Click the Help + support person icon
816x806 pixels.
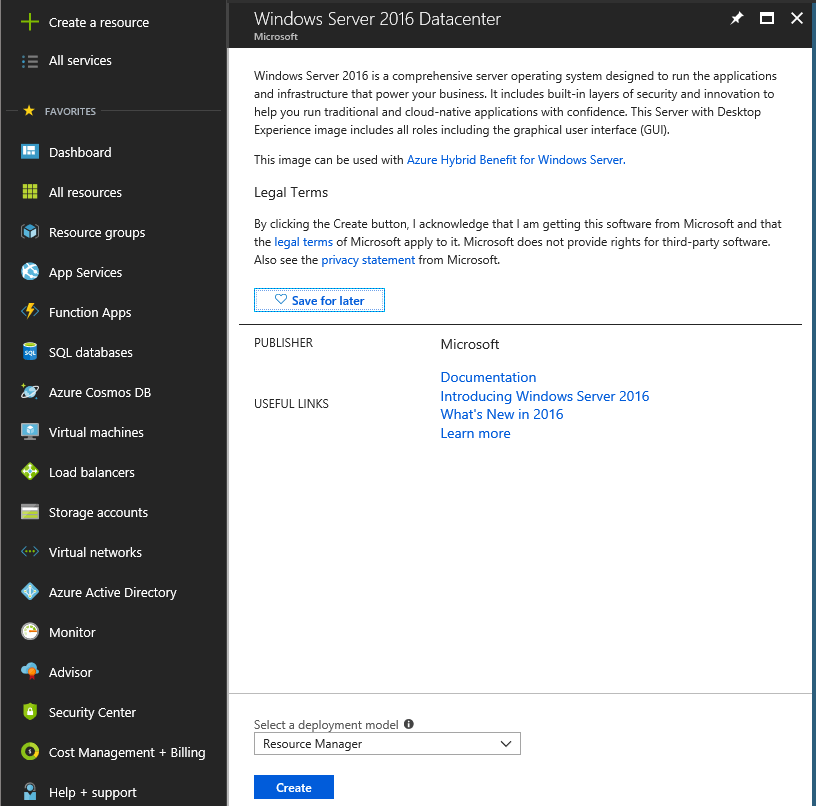point(30,791)
